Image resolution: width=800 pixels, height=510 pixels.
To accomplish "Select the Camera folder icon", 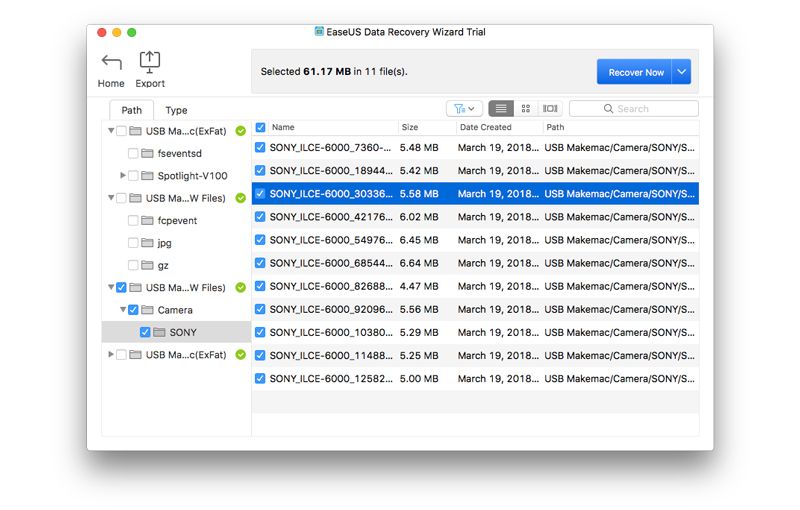I will (x=147, y=310).
